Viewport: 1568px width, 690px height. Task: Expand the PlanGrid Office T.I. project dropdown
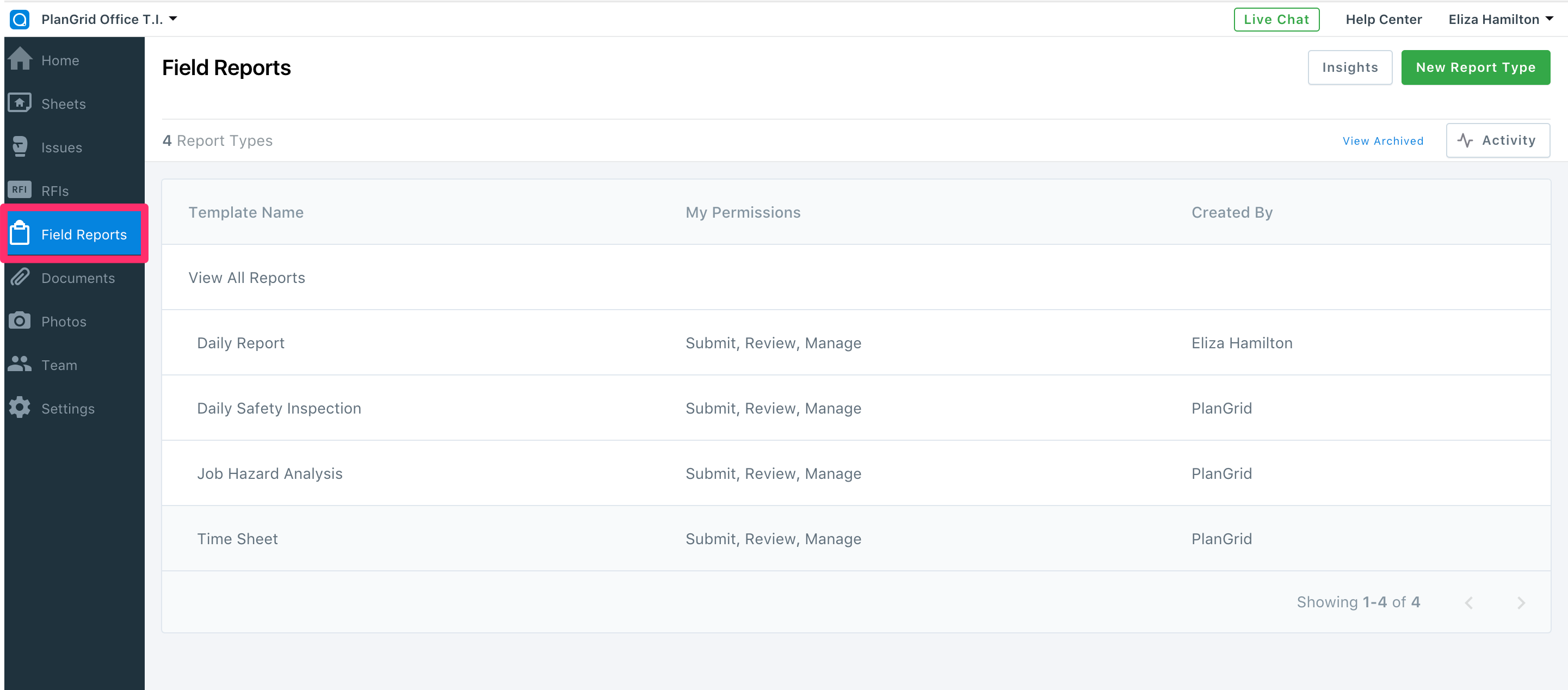pos(109,20)
